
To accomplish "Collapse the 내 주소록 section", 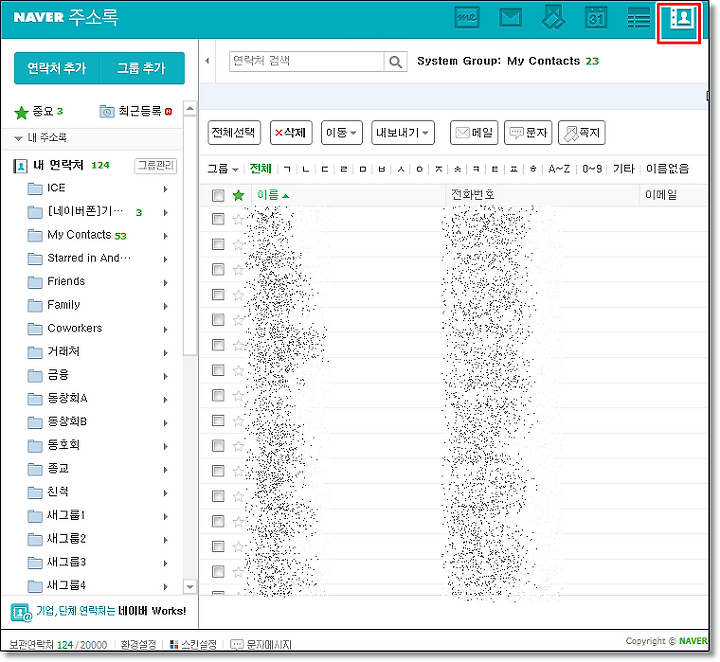I will pyautogui.click(x=18, y=138).
